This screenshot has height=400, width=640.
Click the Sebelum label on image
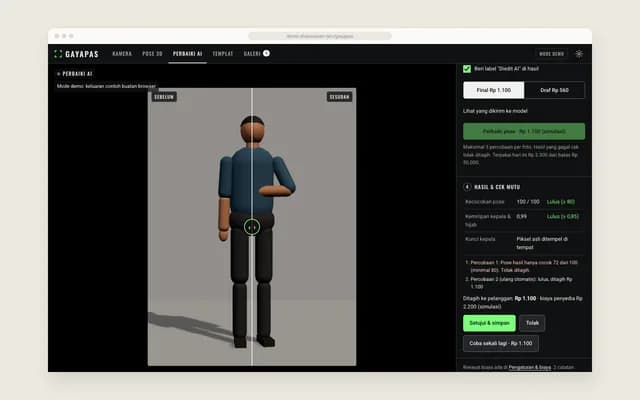point(164,97)
